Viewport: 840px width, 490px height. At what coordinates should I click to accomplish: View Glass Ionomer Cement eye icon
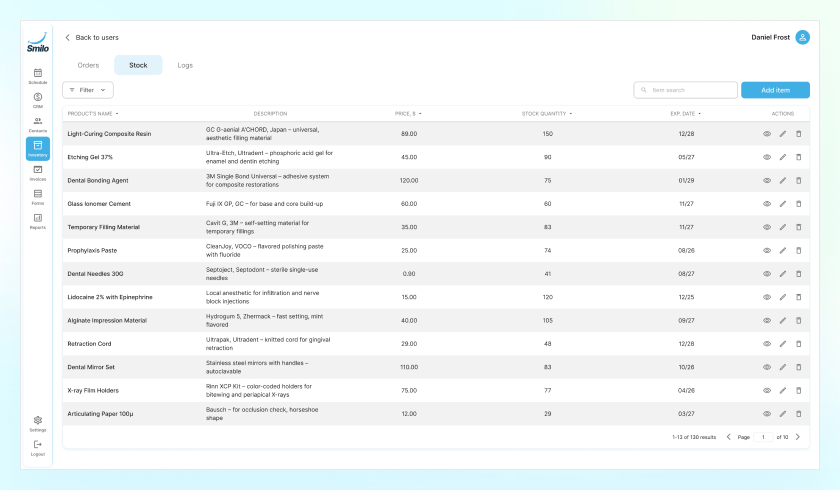point(767,203)
